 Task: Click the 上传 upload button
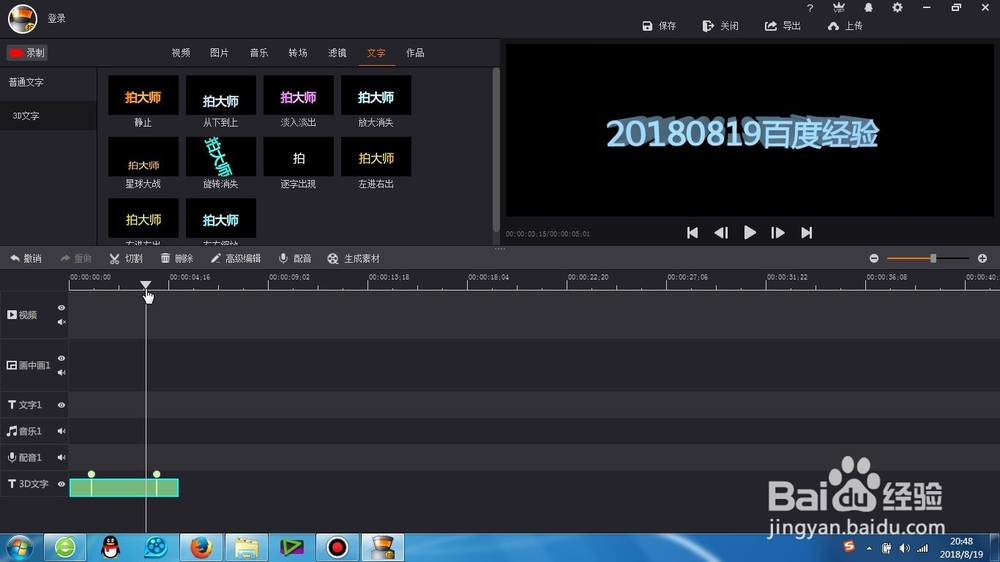[845, 26]
